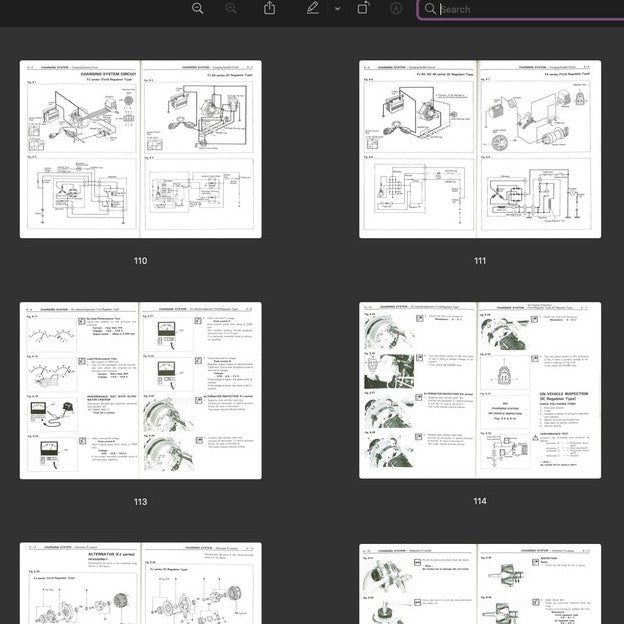Select the bottom-right partially visible thumbnail
624x624 pixels.
pyautogui.click(x=480, y=584)
